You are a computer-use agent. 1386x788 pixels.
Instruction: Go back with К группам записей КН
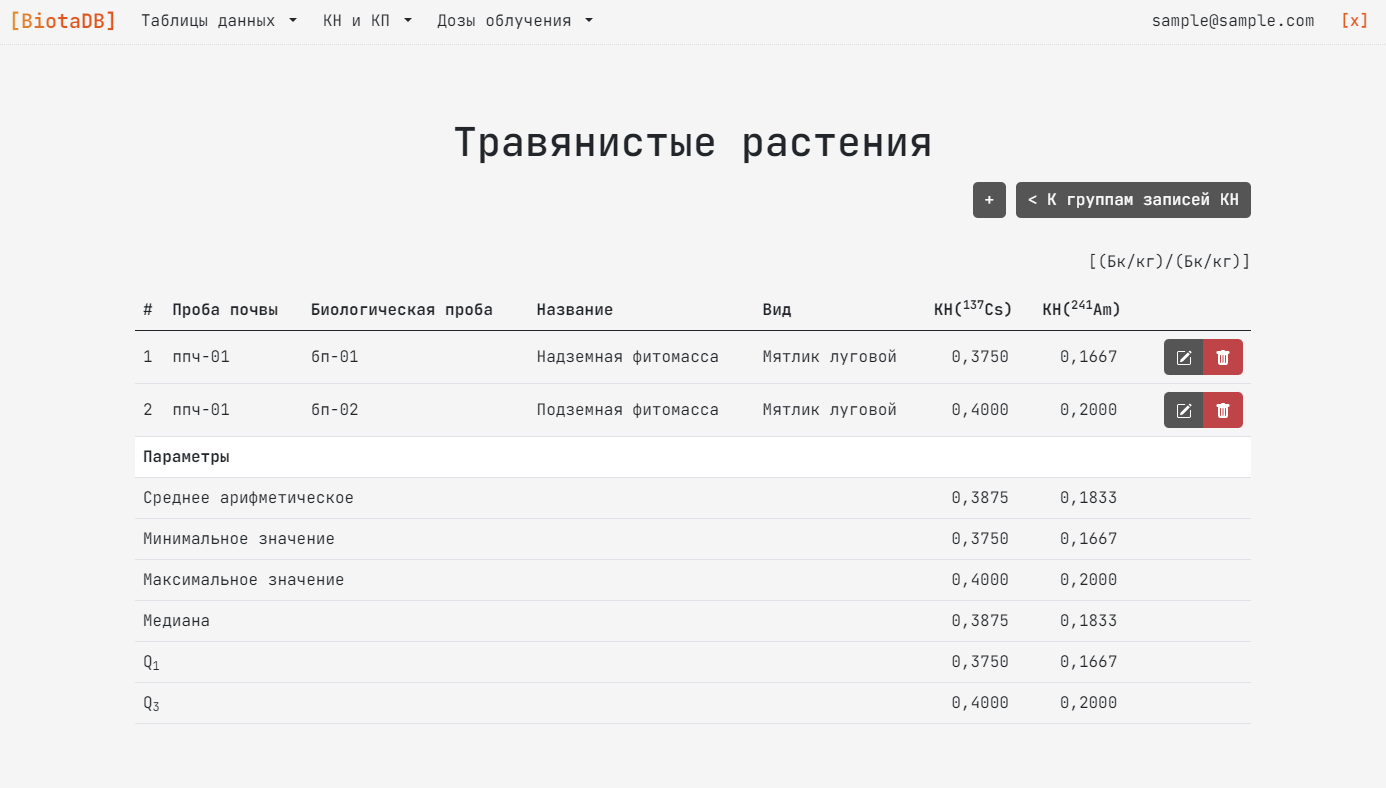[1133, 200]
